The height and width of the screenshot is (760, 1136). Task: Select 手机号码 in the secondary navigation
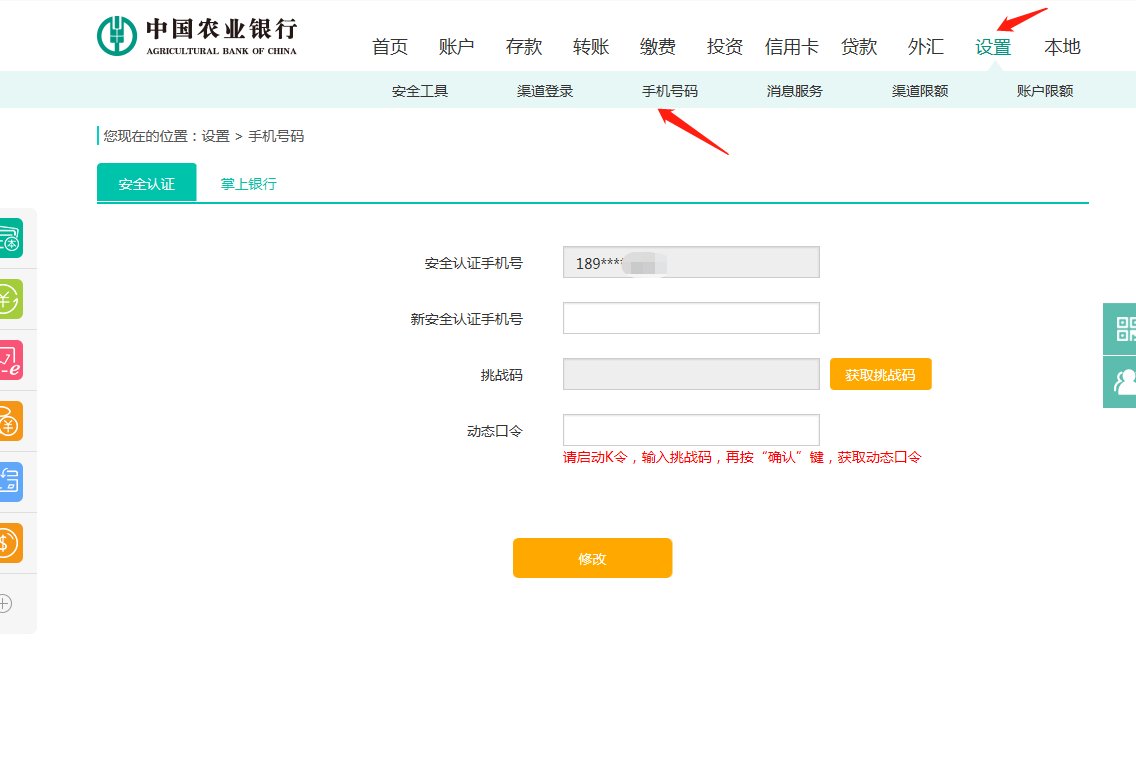[672, 89]
